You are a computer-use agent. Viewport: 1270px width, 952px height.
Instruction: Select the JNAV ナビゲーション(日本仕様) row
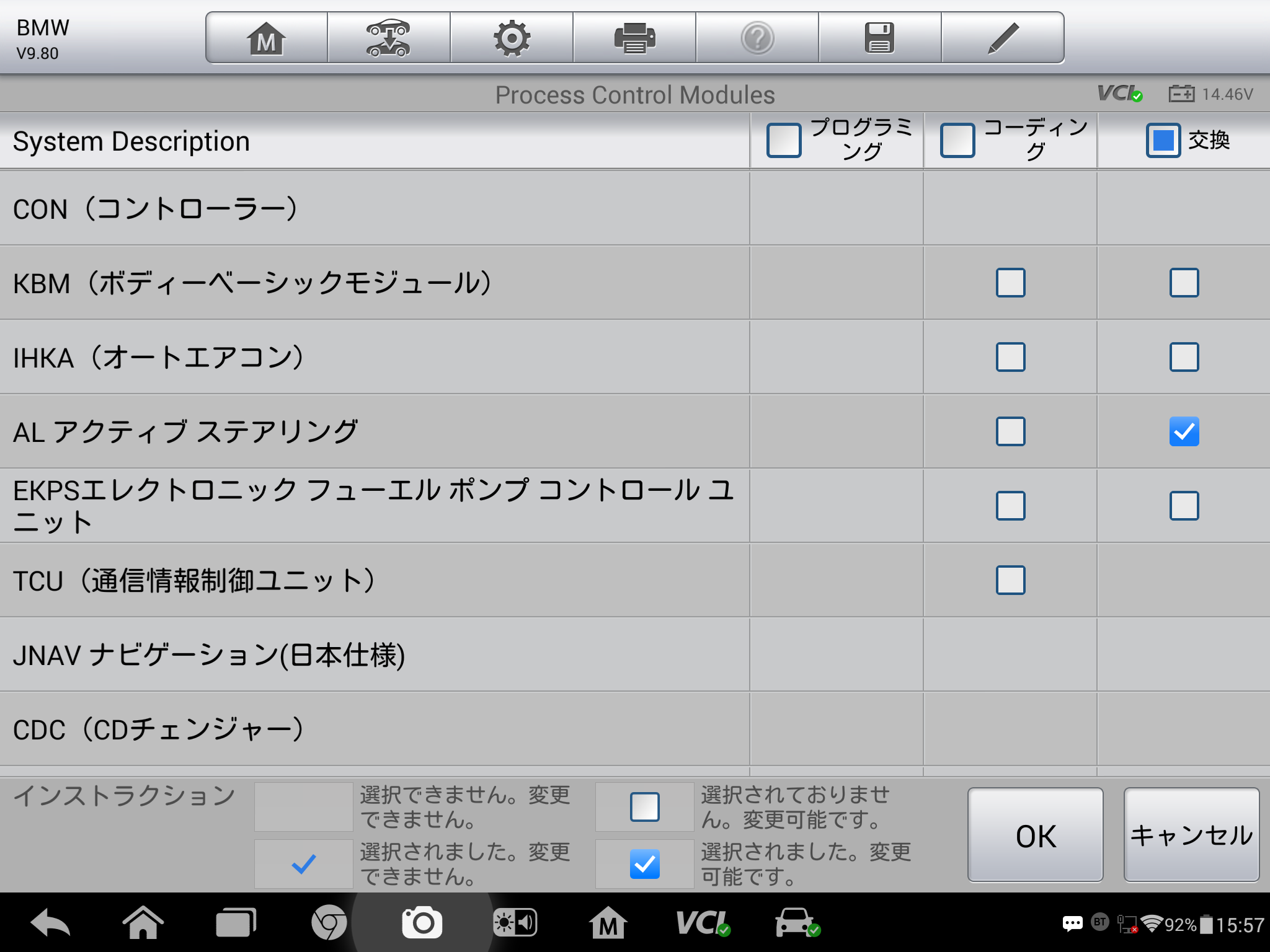[635, 654]
